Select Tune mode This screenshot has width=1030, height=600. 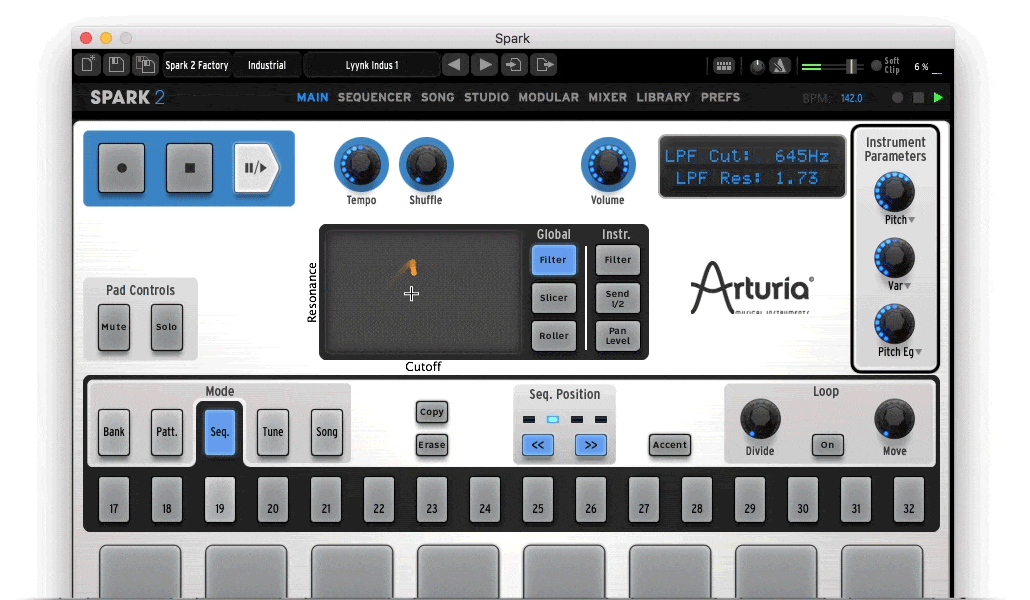click(x=273, y=432)
